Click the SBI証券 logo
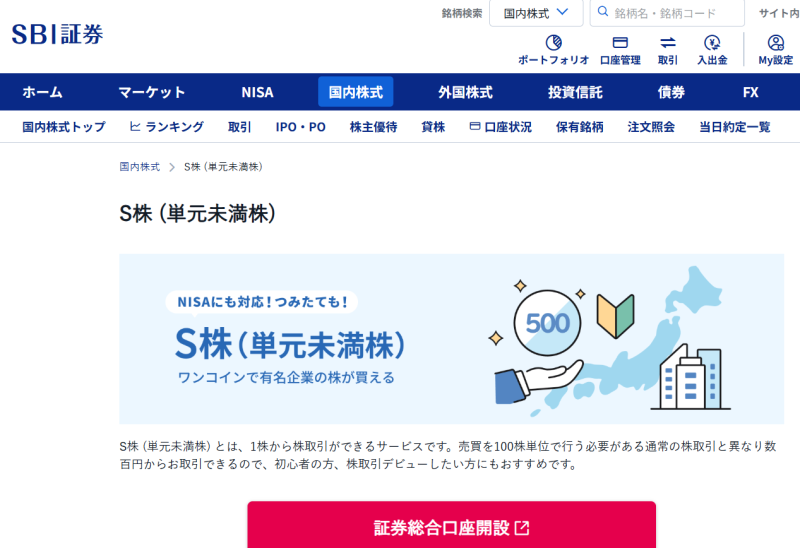Screen dimensions: 800x548 pyautogui.click(x=57, y=34)
